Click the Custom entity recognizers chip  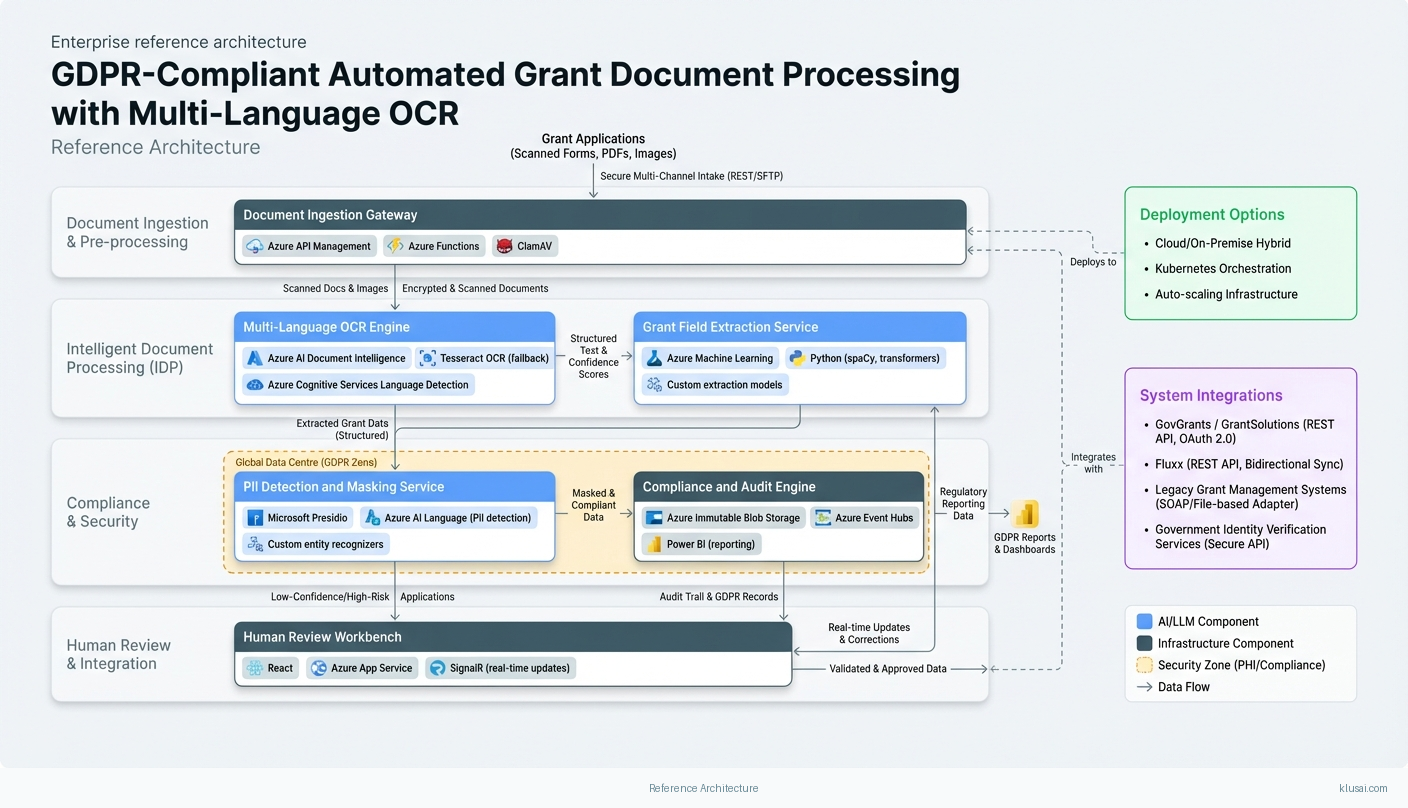tap(315, 545)
